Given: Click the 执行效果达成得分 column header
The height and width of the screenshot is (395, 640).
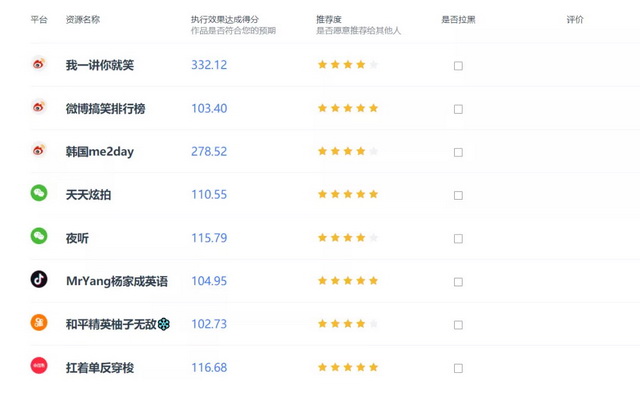Looking at the screenshot, I should [x=225, y=19].
